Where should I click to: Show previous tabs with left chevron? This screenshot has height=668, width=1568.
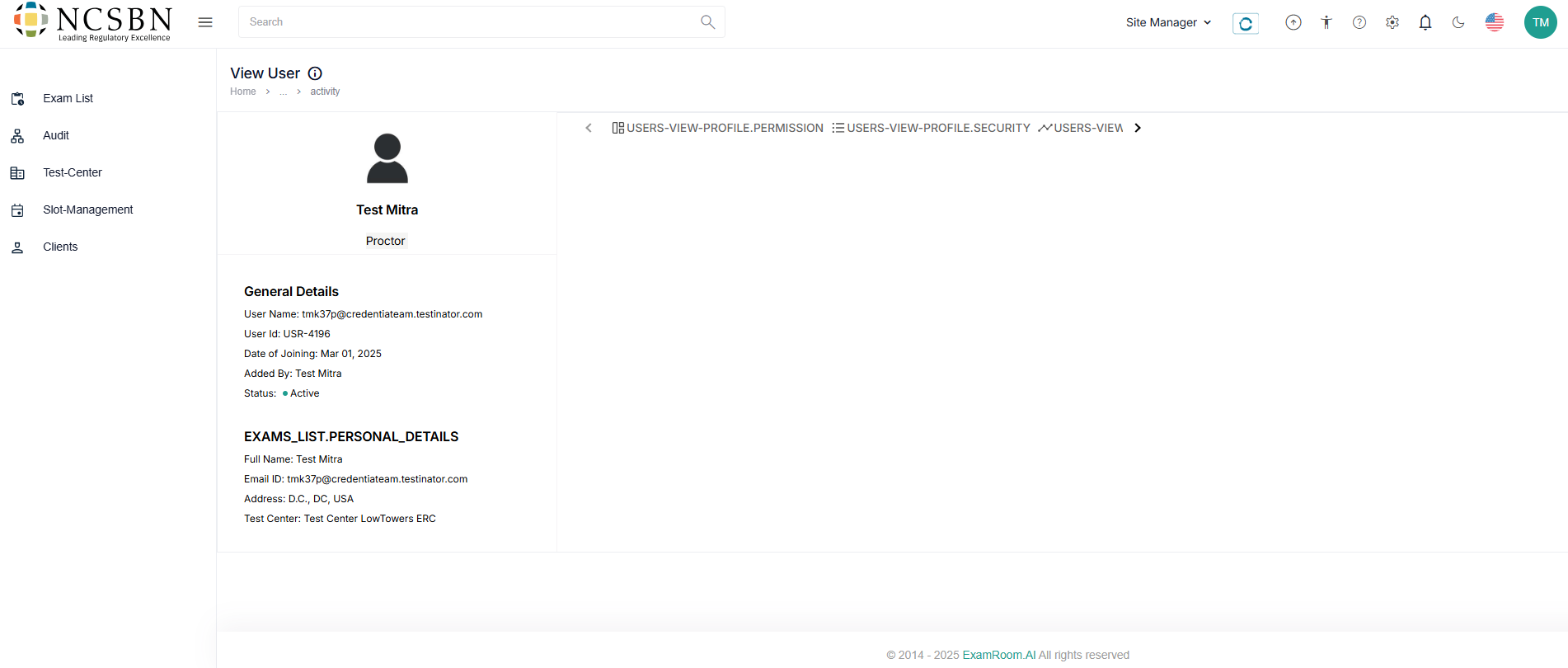589,128
